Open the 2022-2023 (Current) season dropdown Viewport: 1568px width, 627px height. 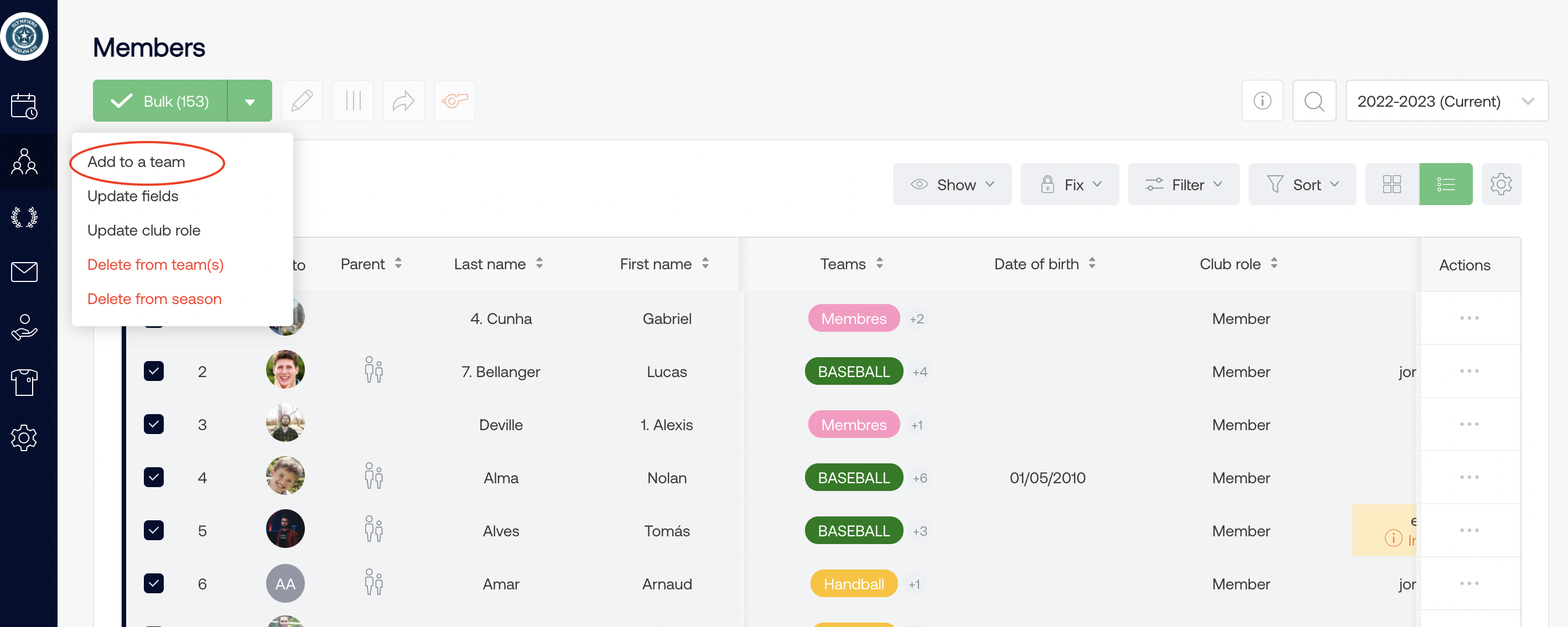(1446, 101)
